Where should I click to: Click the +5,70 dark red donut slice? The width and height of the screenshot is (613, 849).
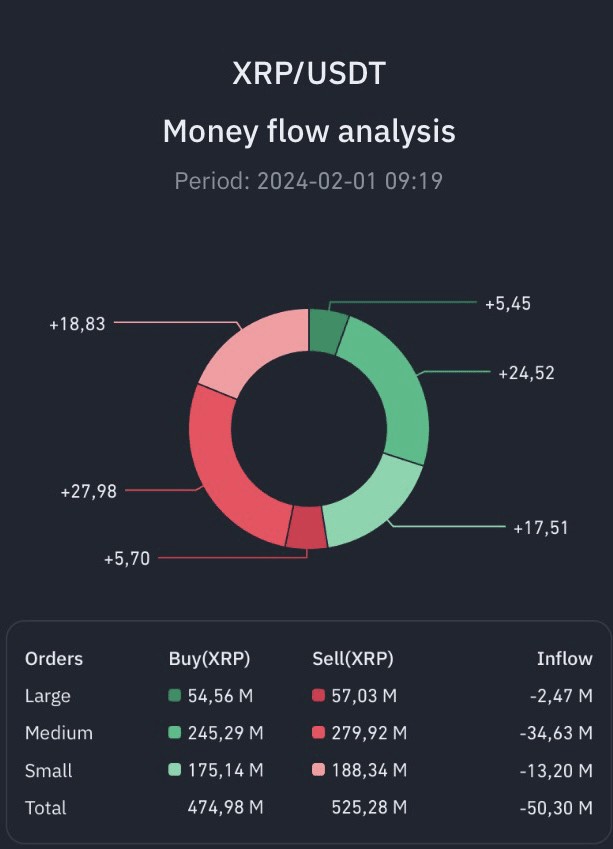[306, 527]
